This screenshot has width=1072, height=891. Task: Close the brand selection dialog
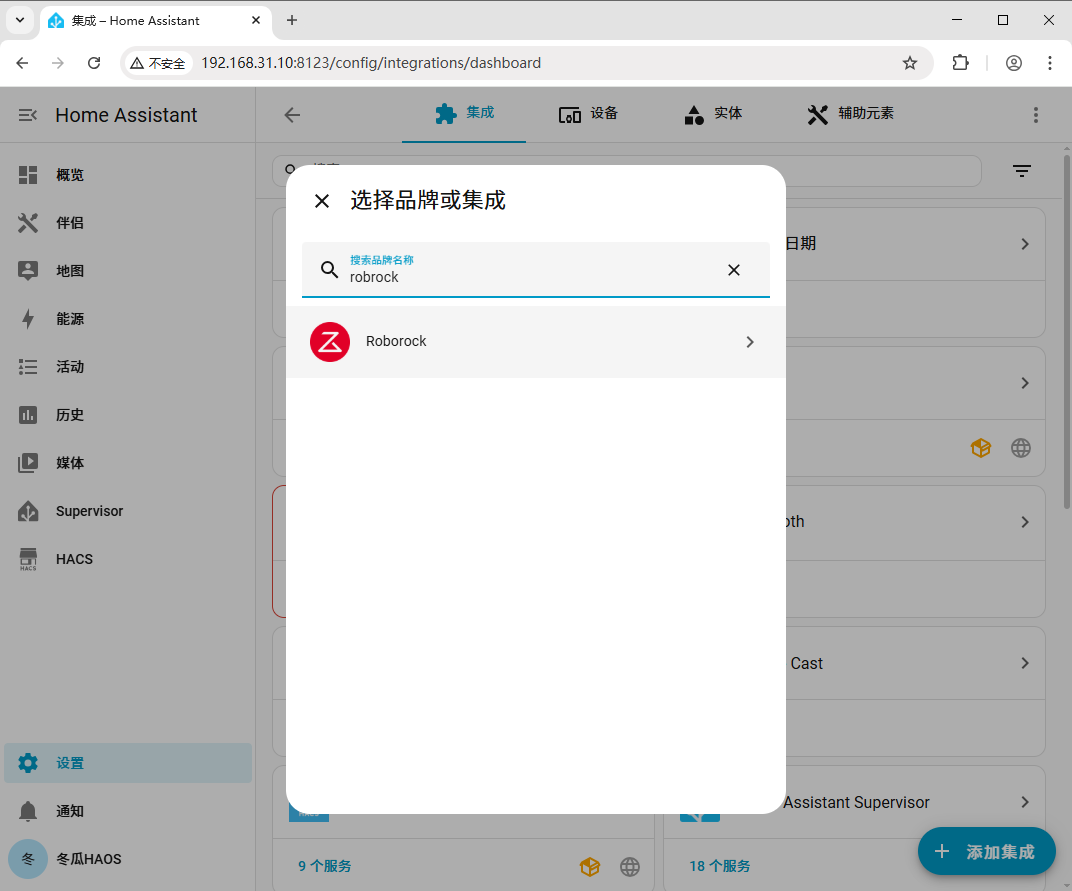322,201
